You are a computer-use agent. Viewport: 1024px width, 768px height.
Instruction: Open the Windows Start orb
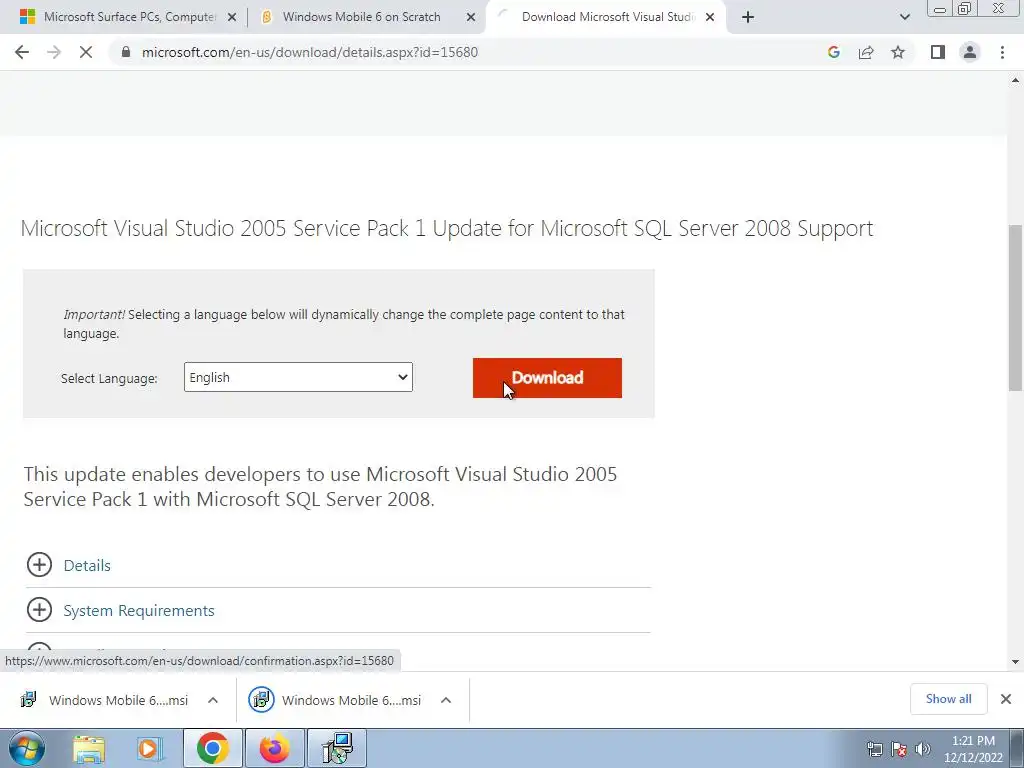click(x=26, y=748)
